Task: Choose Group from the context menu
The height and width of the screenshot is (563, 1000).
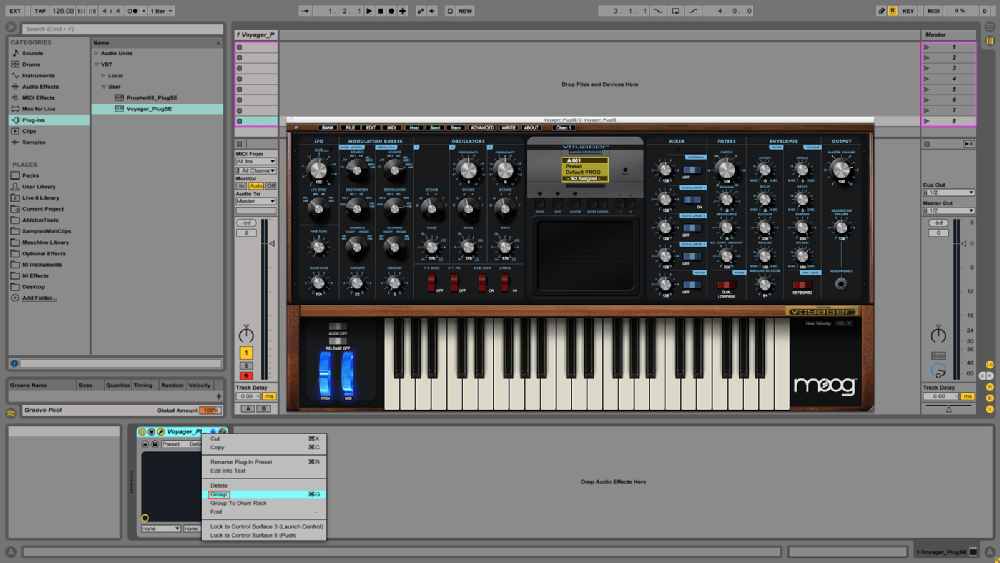Action: pyautogui.click(x=219, y=494)
